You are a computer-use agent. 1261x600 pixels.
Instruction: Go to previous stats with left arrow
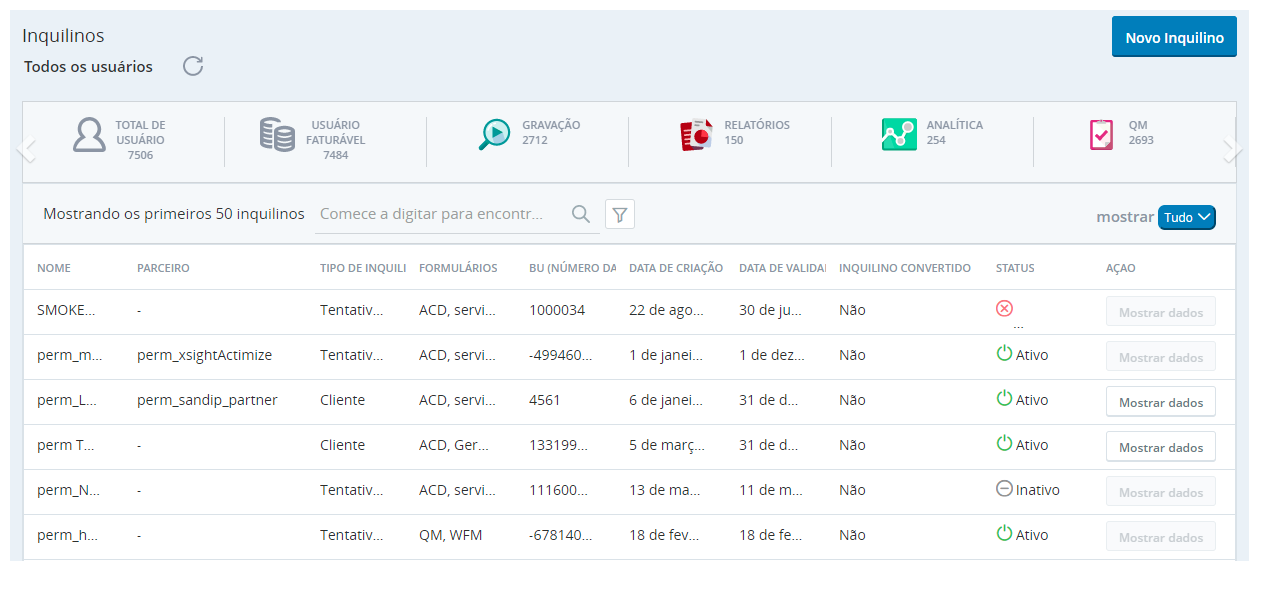26,149
